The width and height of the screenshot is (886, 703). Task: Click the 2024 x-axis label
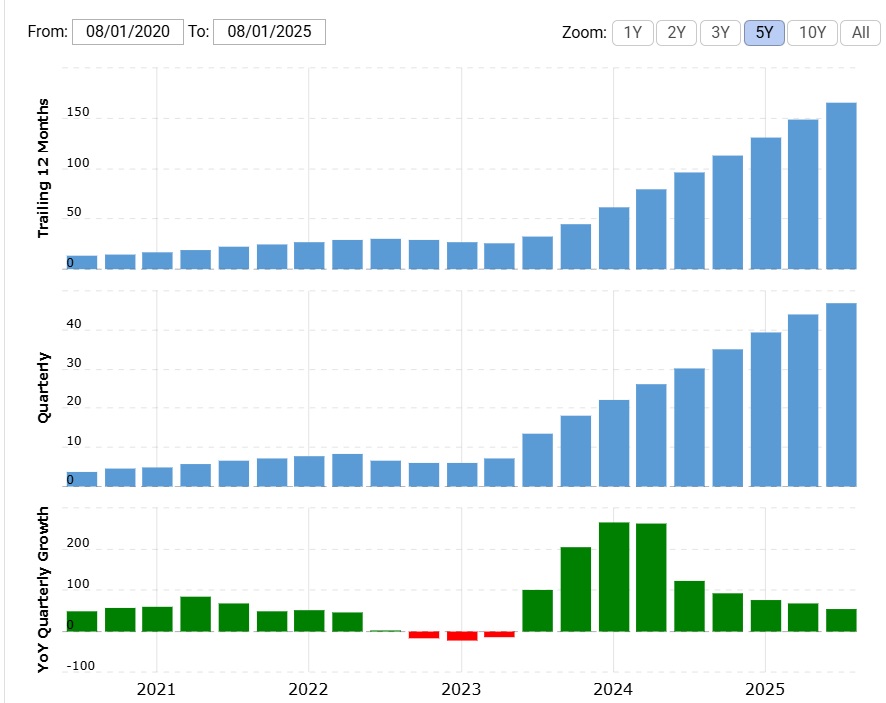point(612,689)
